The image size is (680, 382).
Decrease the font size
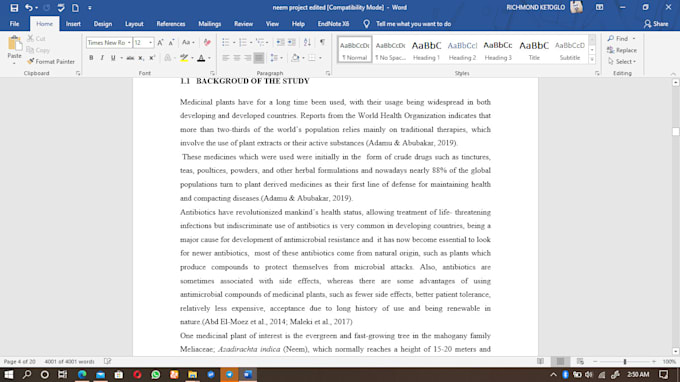[171, 42]
